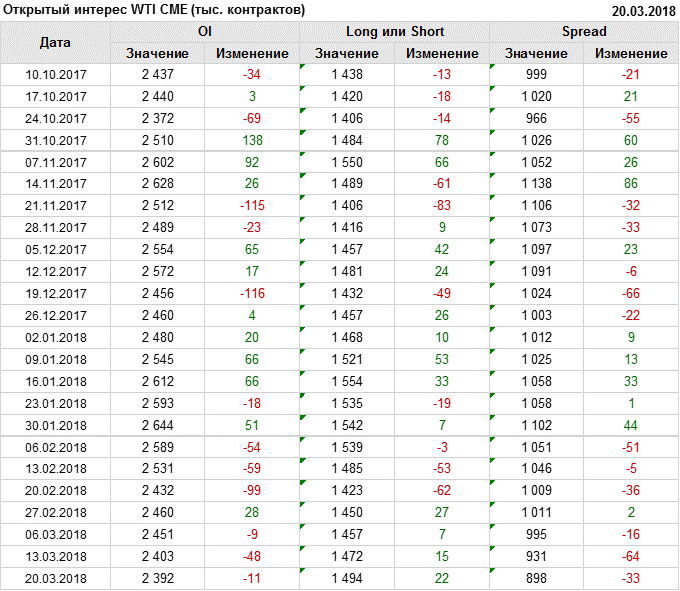Click the Long или Short header
The height and width of the screenshot is (591, 680).
(394, 32)
